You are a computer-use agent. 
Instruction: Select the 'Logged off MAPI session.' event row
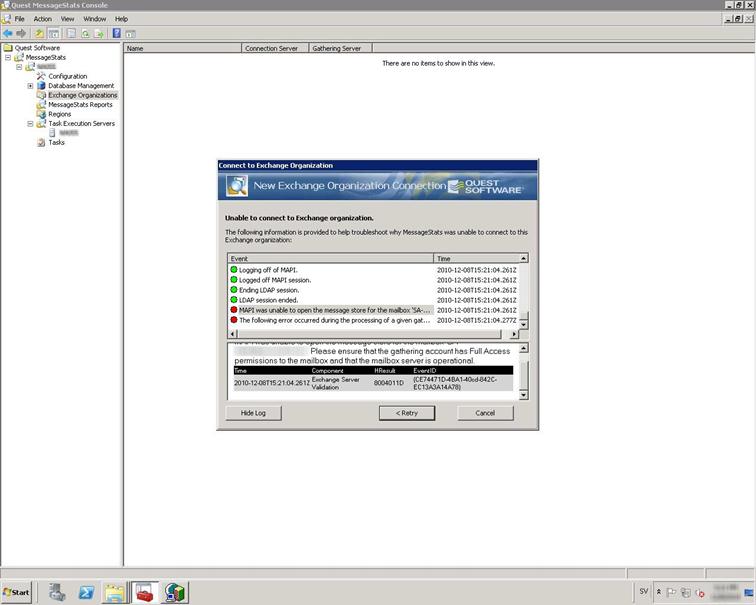tap(374, 280)
